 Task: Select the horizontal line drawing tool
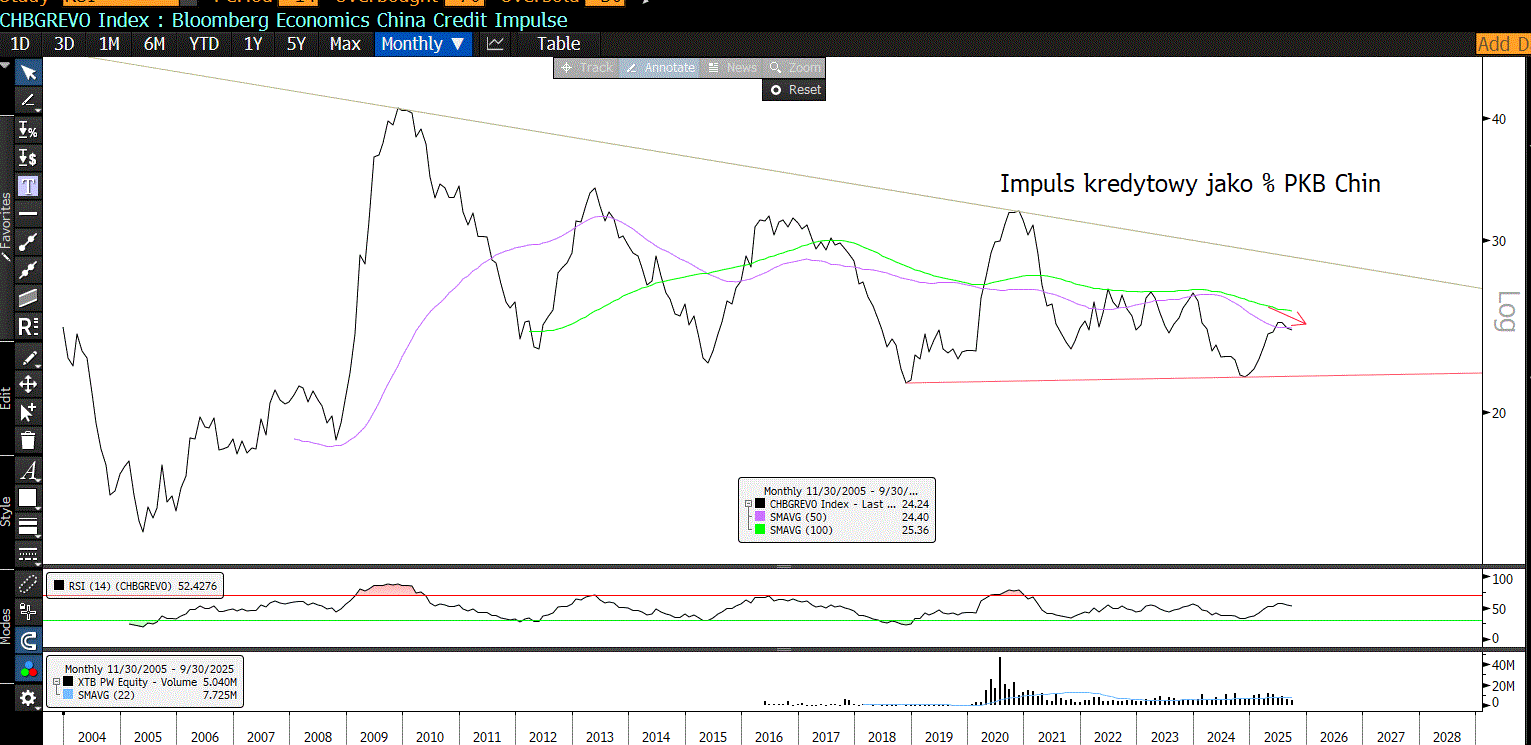[28, 214]
